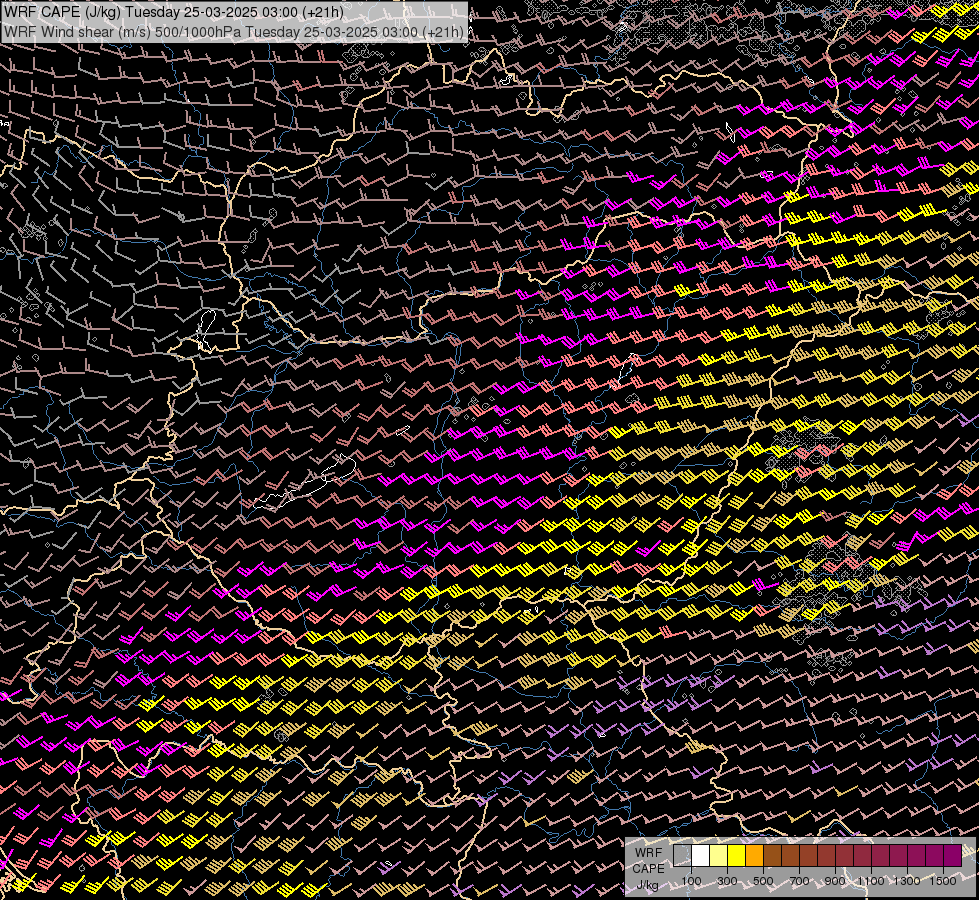Viewport: 979px width, 900px height.
Task: Click the legend value 100
Action: click(x=691, y=881)
